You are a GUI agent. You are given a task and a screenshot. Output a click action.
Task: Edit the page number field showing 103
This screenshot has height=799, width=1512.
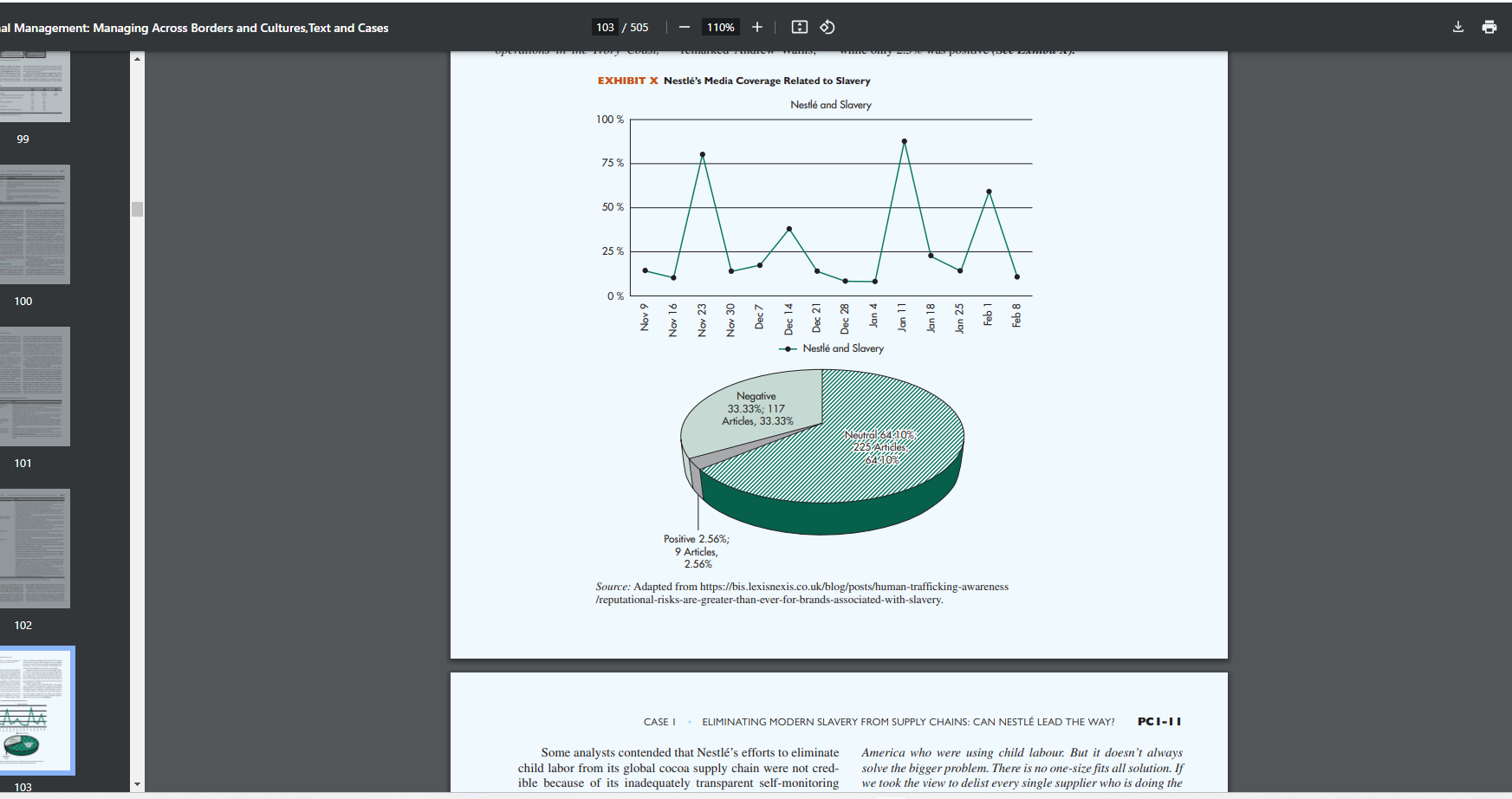click(x=605, y=27)
